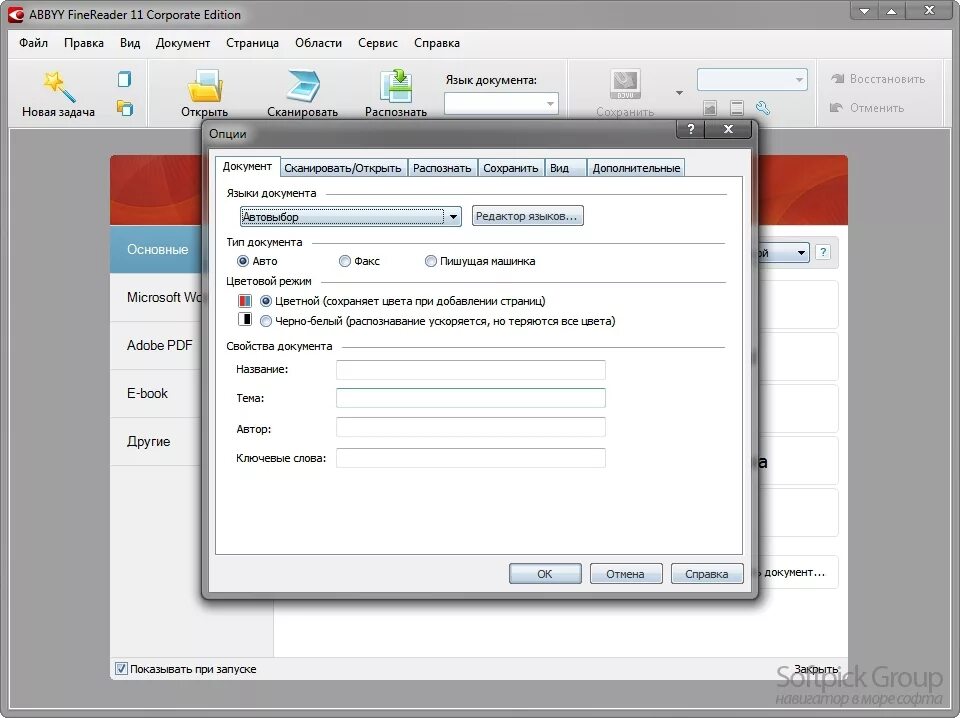The width and height of the screenshot is (960, 718).
Task: Open the Правка menu
Action: coord(84,43)
